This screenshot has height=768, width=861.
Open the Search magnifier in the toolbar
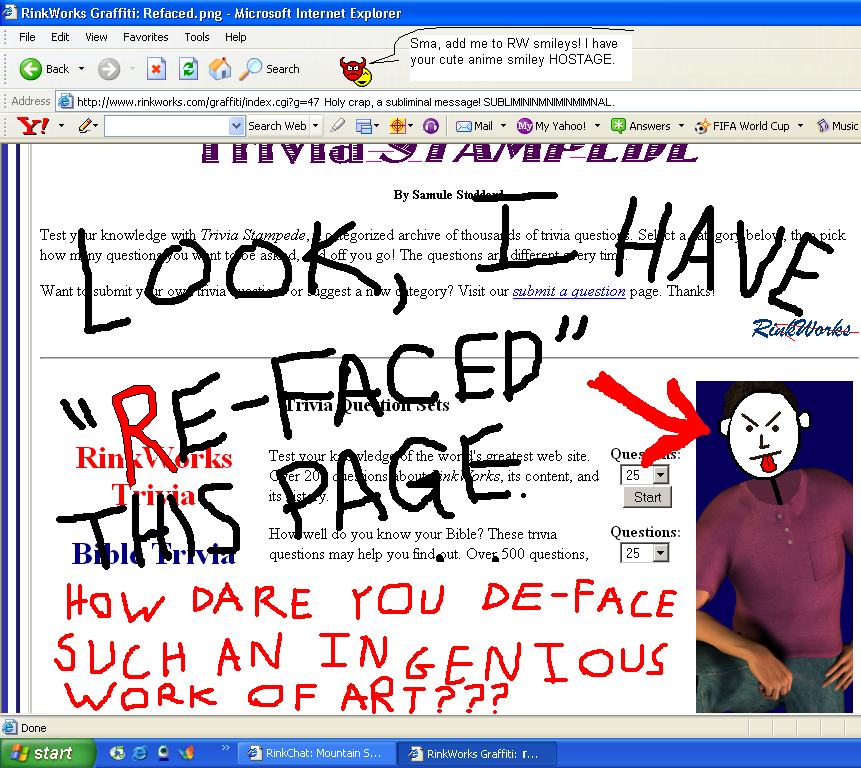[270, 69]
